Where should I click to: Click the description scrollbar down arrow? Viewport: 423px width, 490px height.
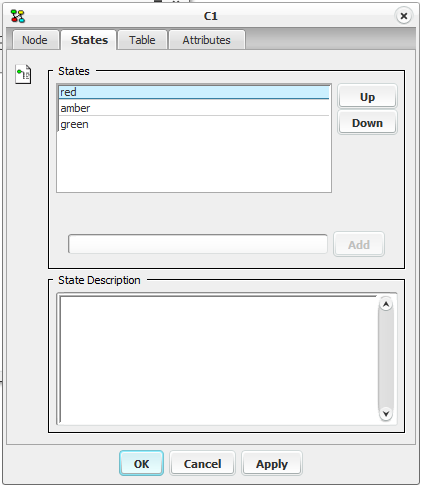[x=386, y=414]
